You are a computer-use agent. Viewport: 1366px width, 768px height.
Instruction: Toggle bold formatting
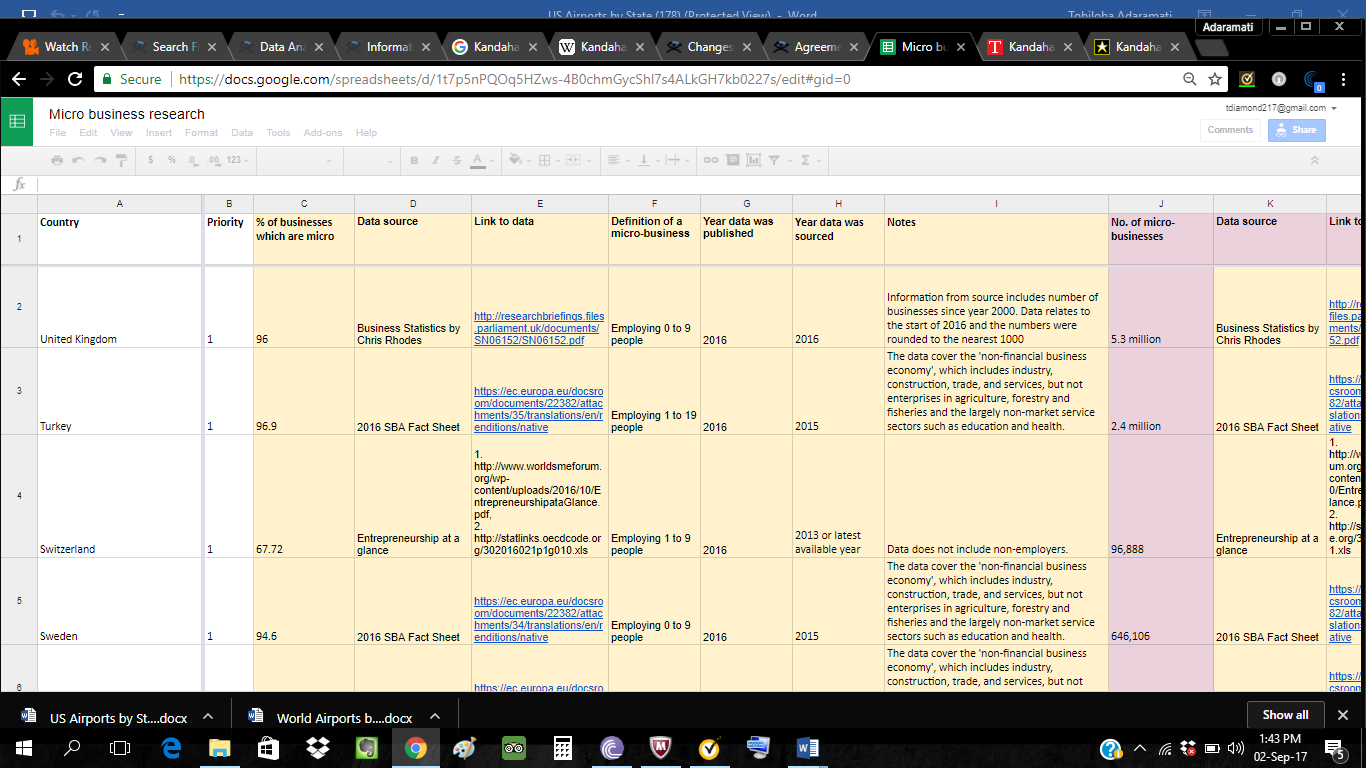[414, 160]
